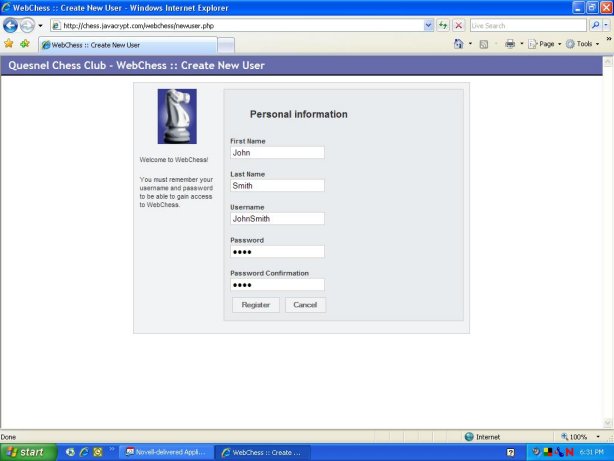Switch to WebChess taskbar window button
This screenshot has width=614, height=461.
262,452
